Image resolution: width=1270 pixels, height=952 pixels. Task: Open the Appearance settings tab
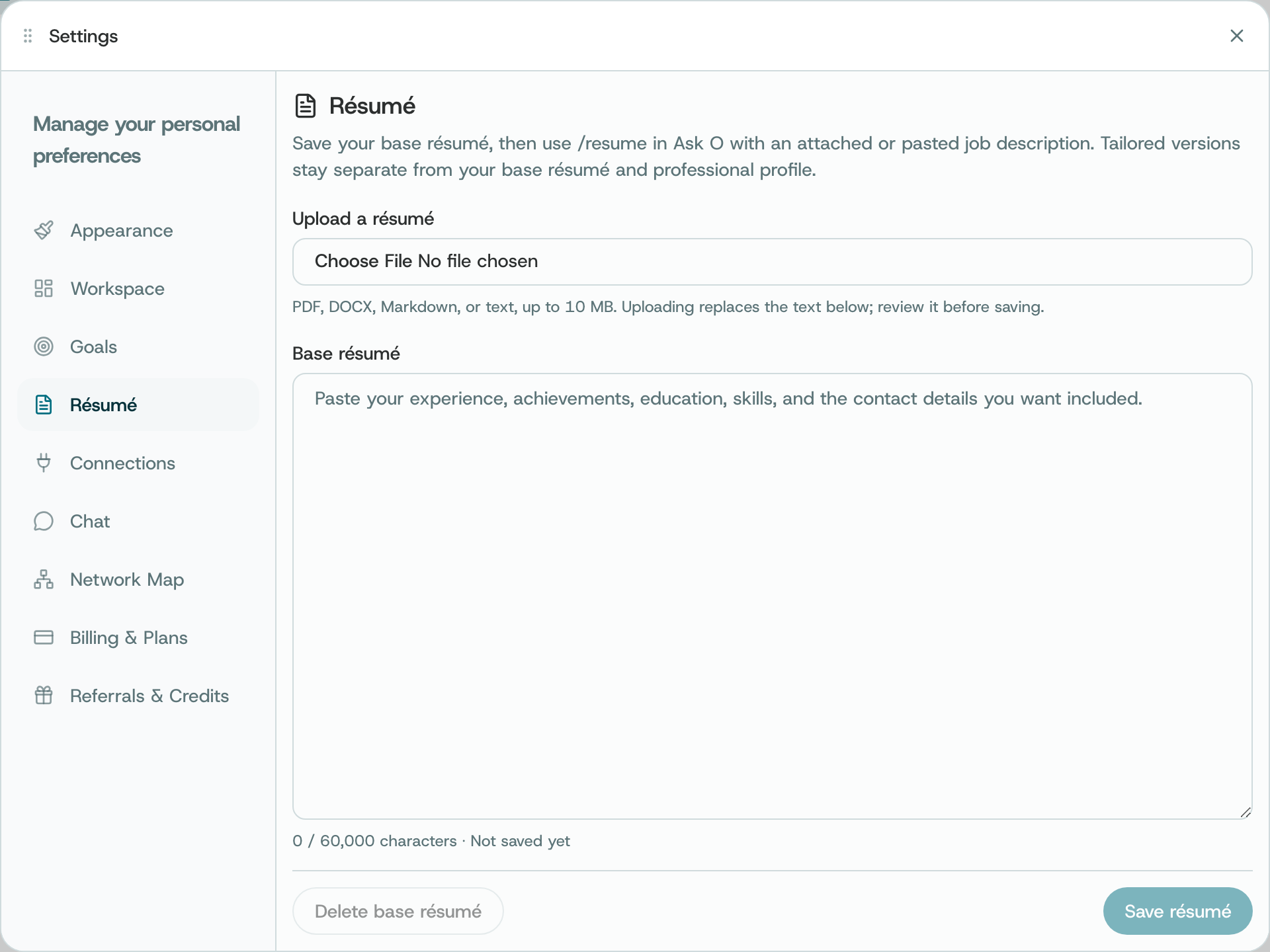click(x=138, y=231)
